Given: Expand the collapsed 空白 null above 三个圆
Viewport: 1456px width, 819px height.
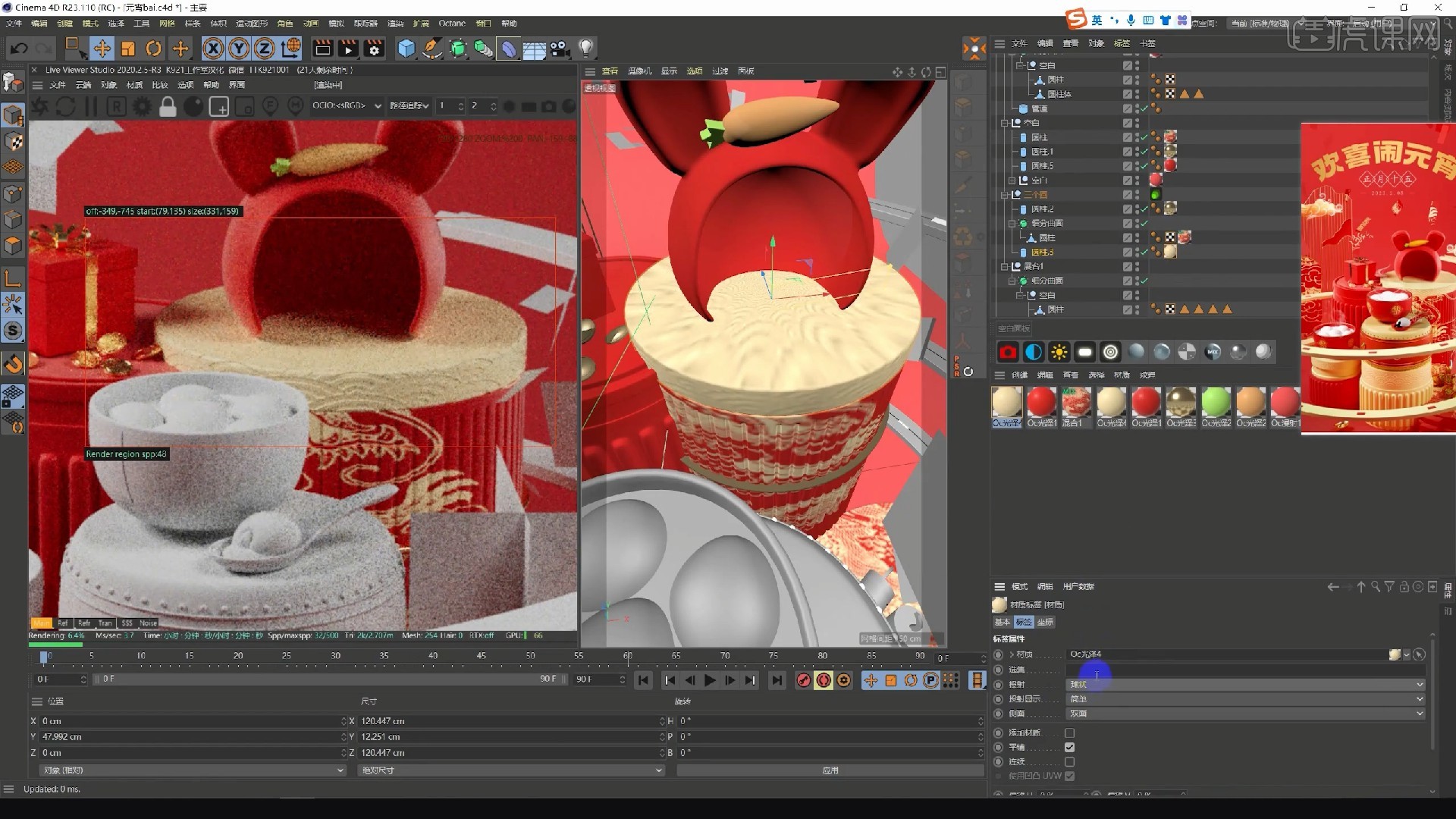Looking at the screenshot, I should coord(1012,180).
